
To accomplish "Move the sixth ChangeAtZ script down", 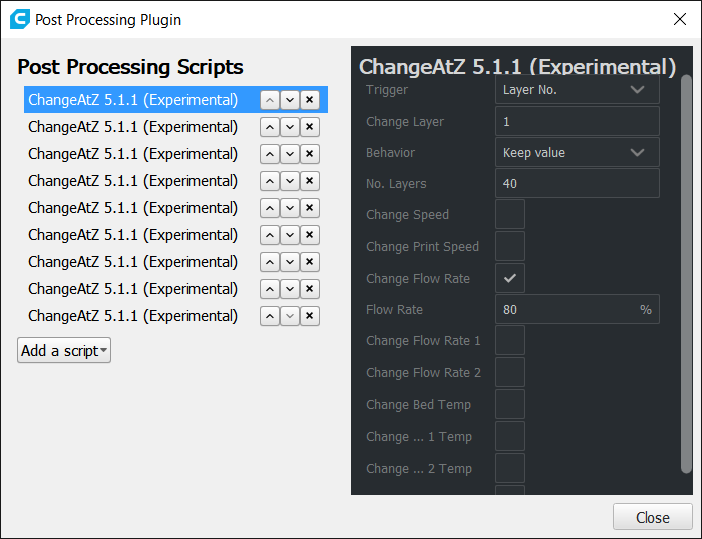I will point(290,235).
